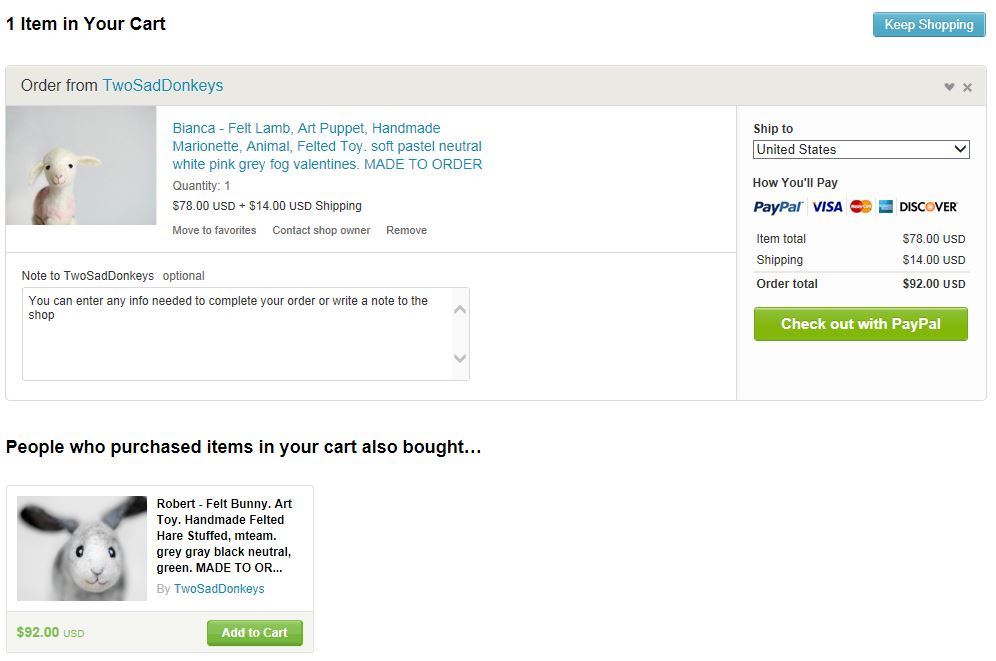
Task: Click the note scroll up arrow
Action: (460, 309)
